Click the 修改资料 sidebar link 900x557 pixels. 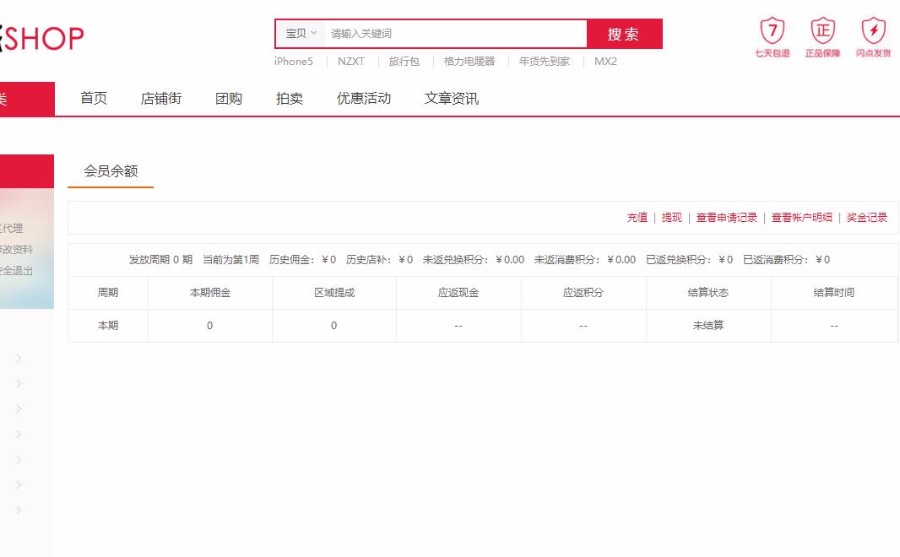point(16,250)
